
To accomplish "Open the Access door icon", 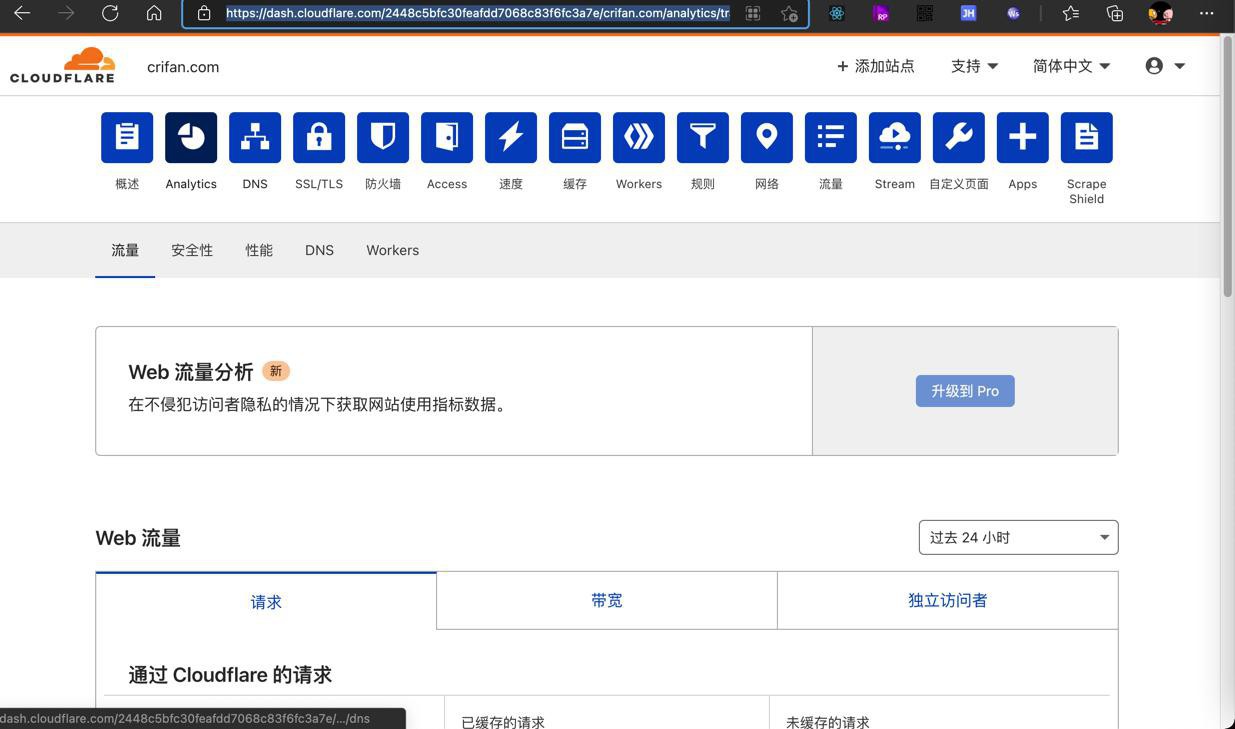I will tap(447, 137).
